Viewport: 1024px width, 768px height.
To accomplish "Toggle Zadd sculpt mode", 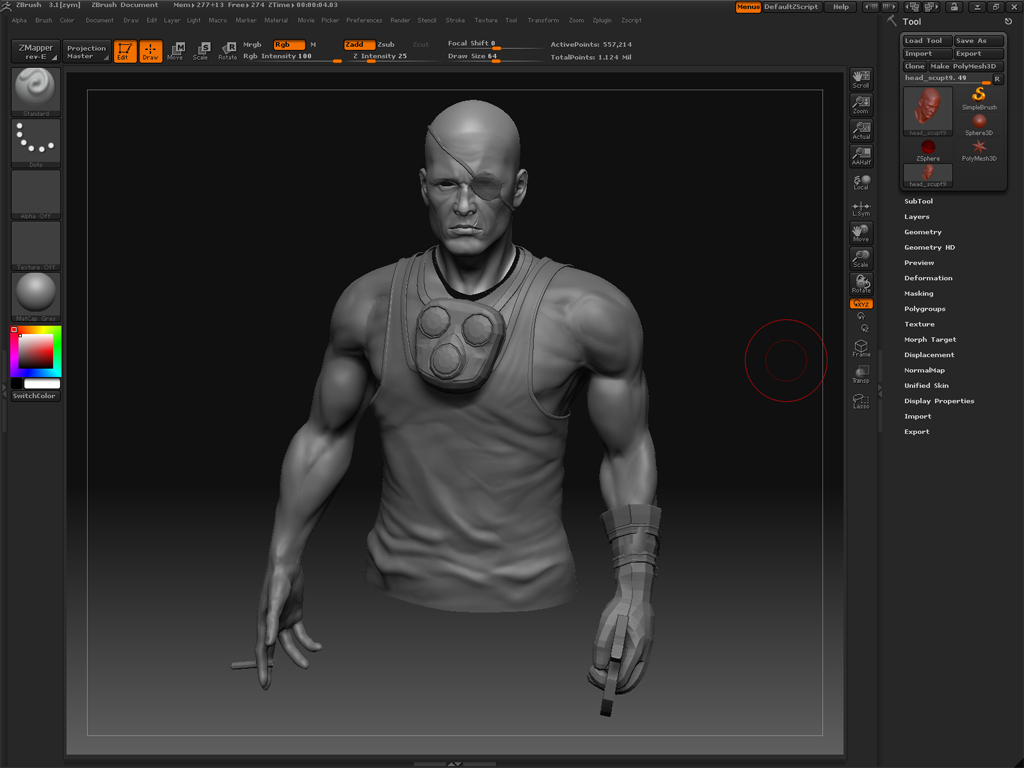I will point(359,44).
